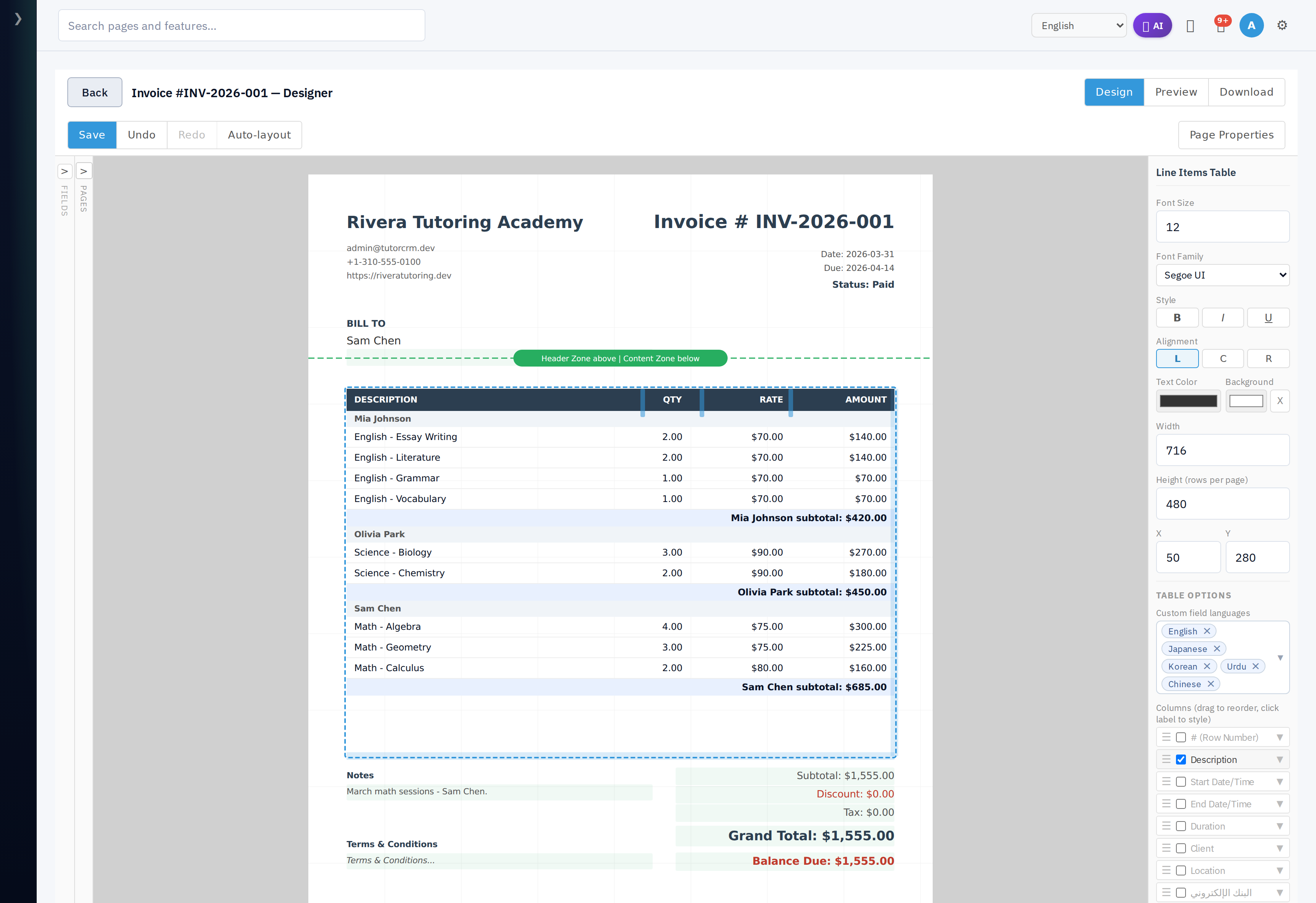
Task: Click the Back button
Action: (x=94, y=92)
